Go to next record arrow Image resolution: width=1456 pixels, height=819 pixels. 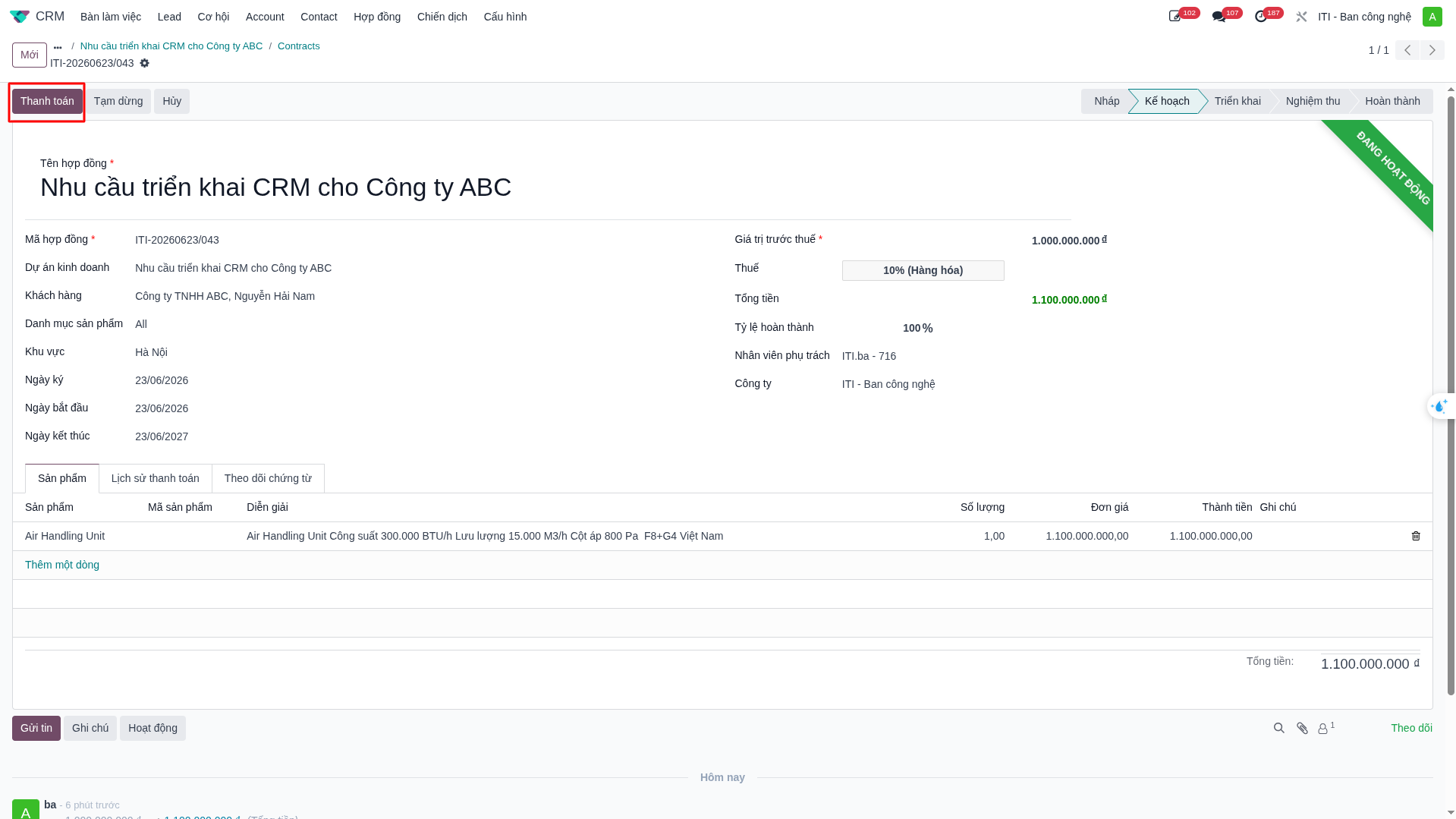1432,50
